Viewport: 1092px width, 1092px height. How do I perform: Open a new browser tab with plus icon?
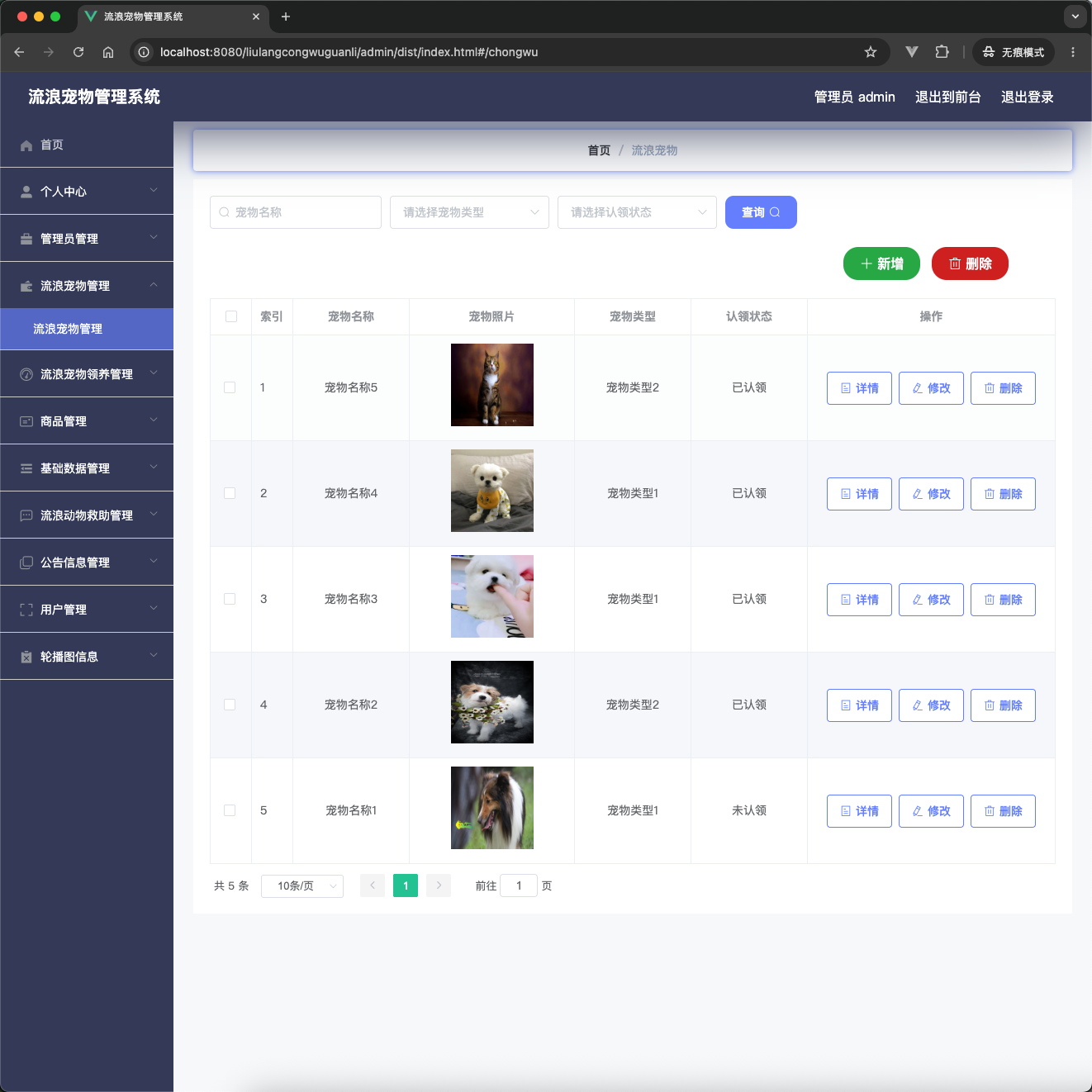click(x=286, y=17)
